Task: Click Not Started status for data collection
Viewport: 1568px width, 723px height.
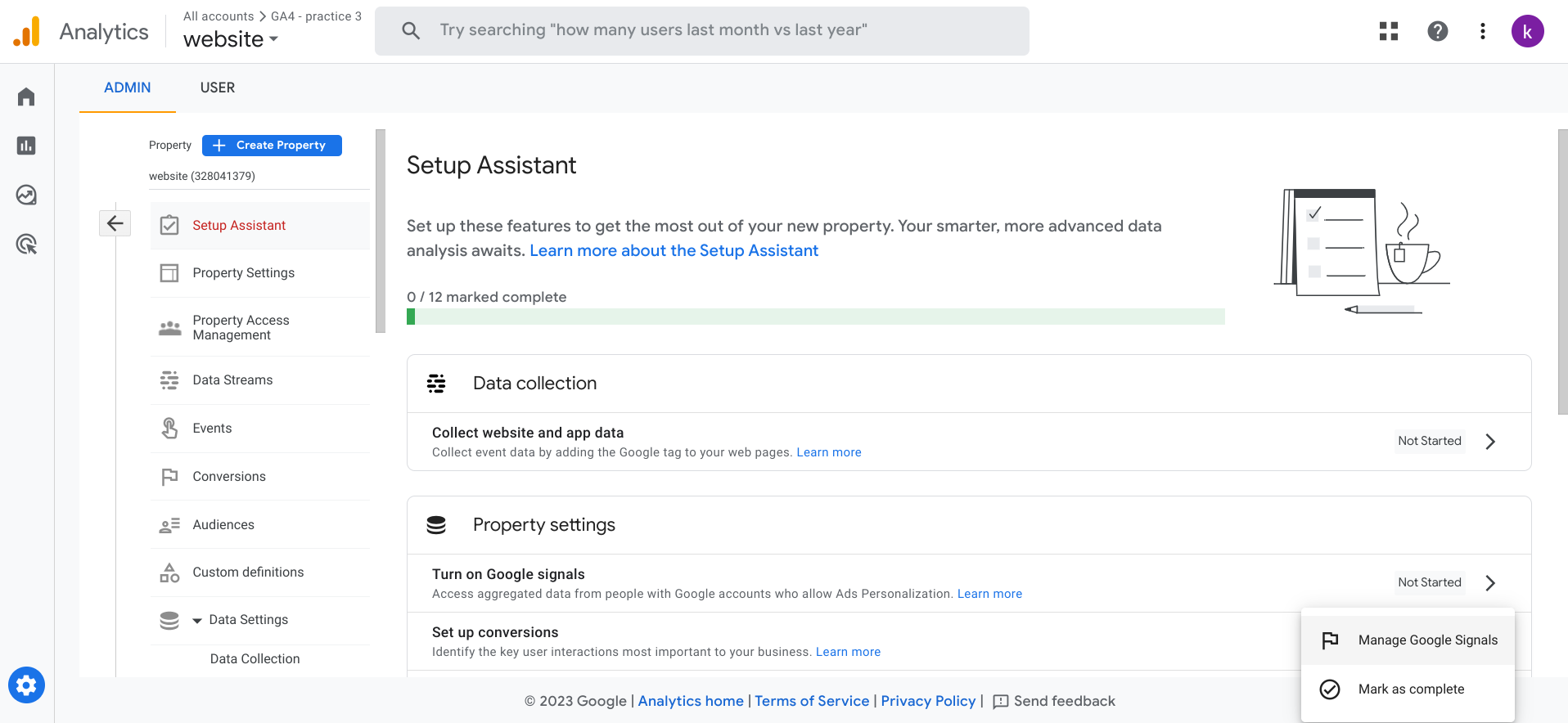Action: coord(1429,441)
